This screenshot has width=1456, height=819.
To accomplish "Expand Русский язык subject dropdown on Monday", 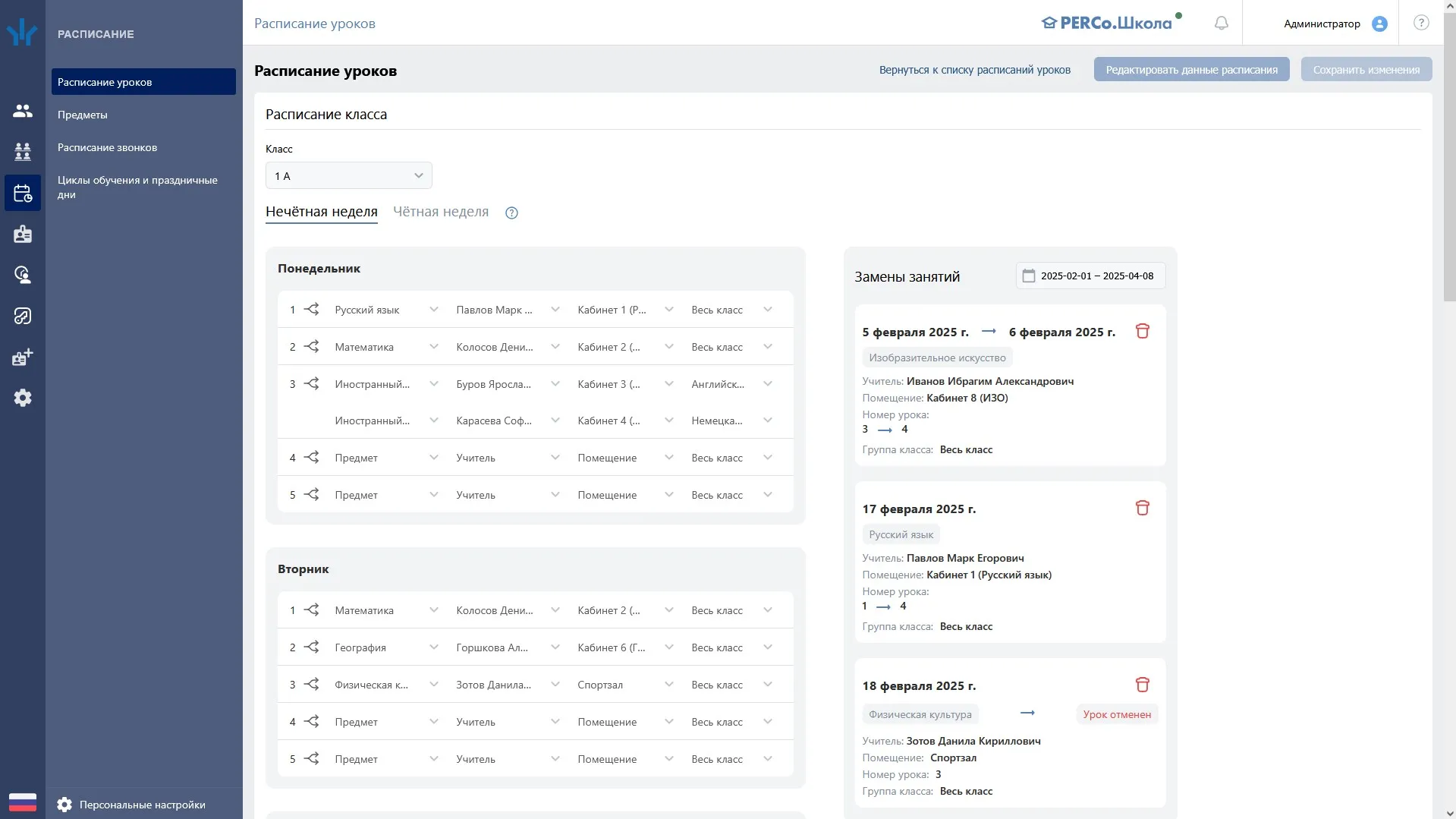I will click(387, 310).
